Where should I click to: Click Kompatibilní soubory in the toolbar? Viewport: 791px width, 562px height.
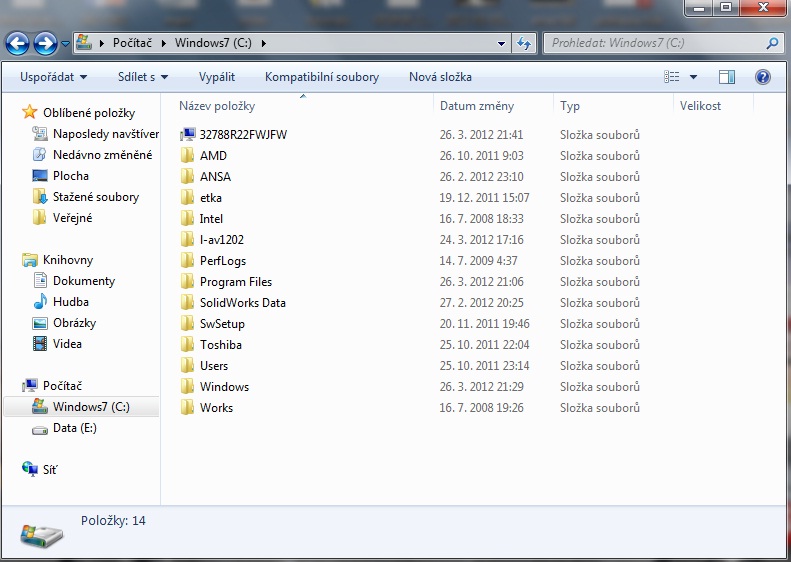click(322, 77)
